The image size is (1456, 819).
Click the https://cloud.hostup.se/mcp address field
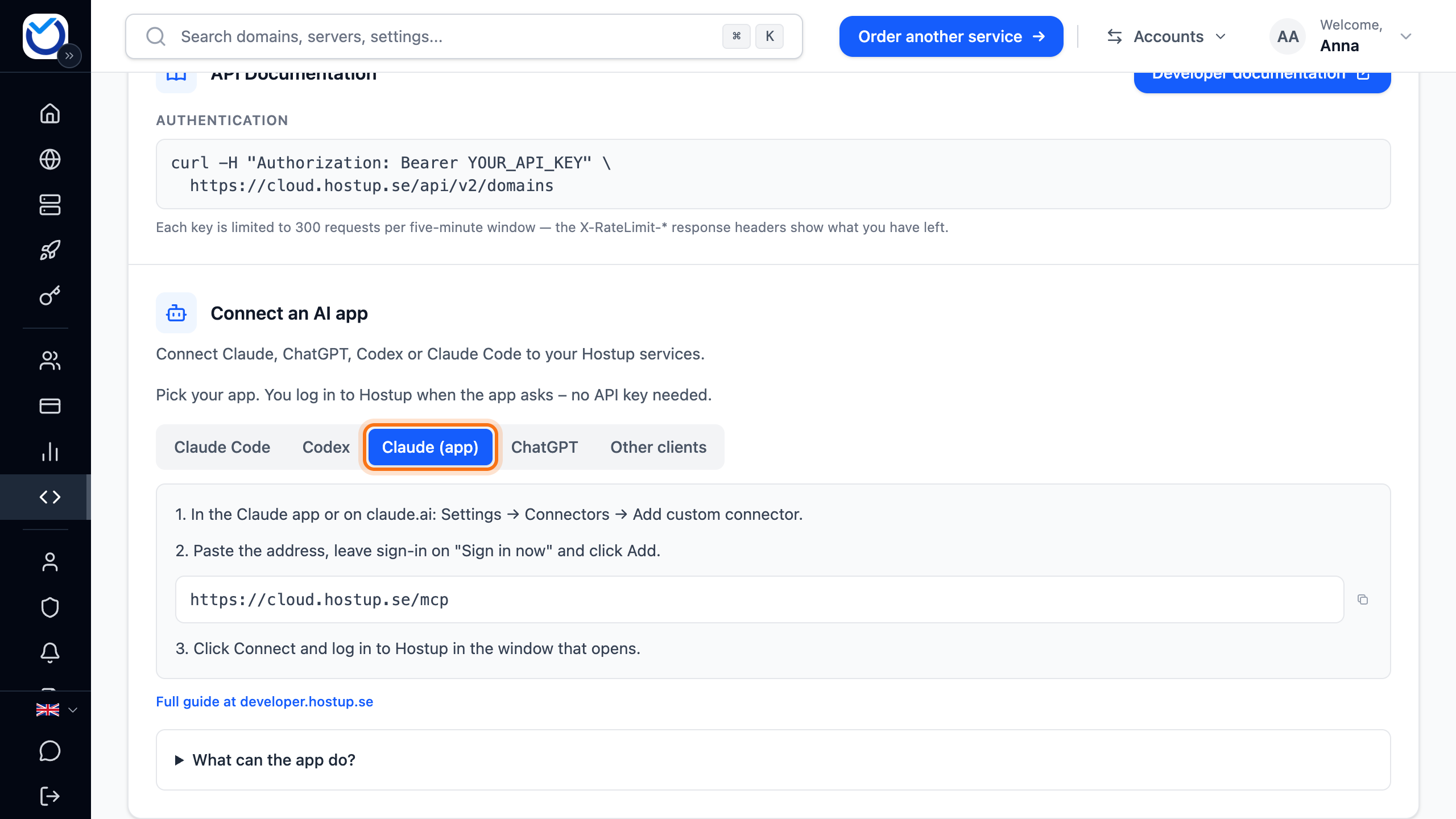pos(759,599)
